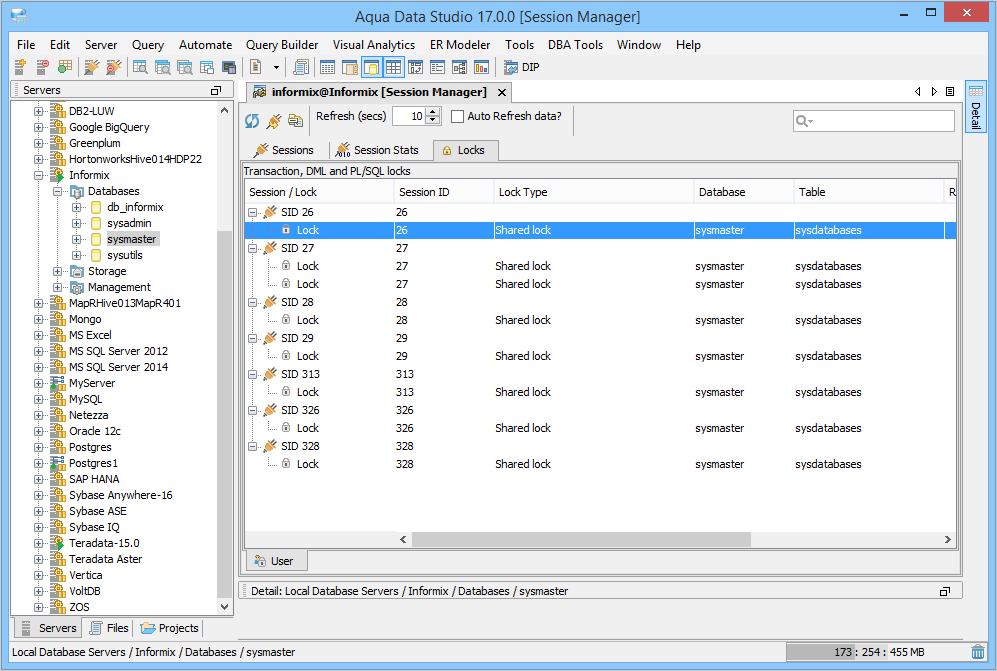
Task: Open dropdown arrow beside New Script icon
Action: [x=276, y=67]
